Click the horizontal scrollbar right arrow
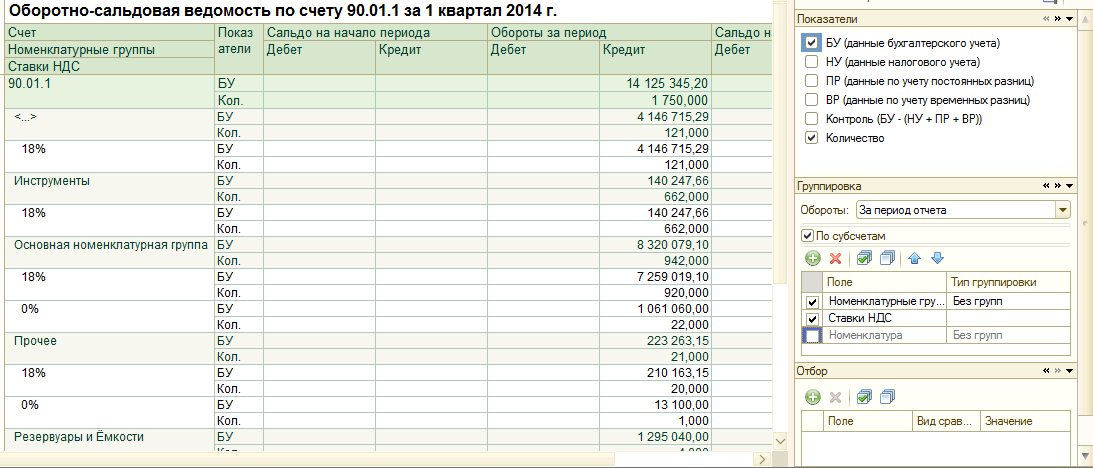This screenshot has width=1093, height=468. [x=762, y=459]
